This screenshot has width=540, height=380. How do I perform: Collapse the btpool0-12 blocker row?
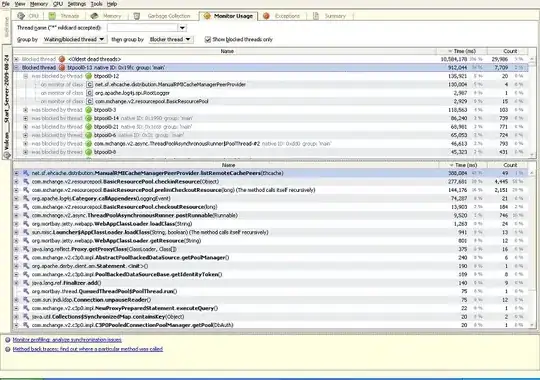pos(25,76)
